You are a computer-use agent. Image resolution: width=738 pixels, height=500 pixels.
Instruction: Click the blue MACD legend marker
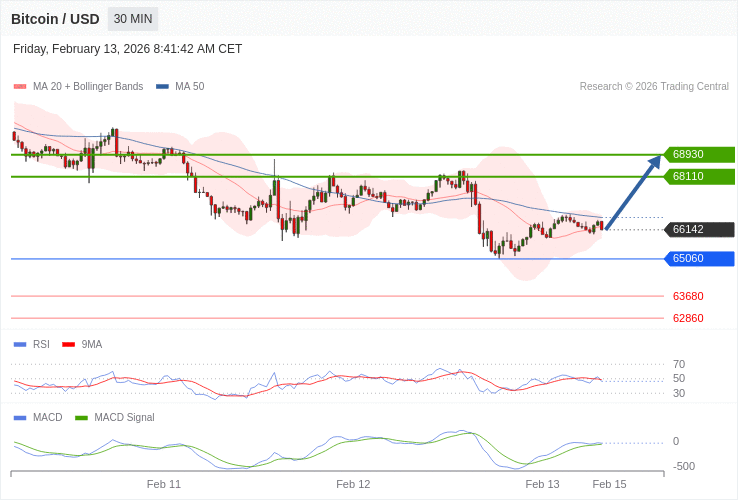click(x=20, y=418)
